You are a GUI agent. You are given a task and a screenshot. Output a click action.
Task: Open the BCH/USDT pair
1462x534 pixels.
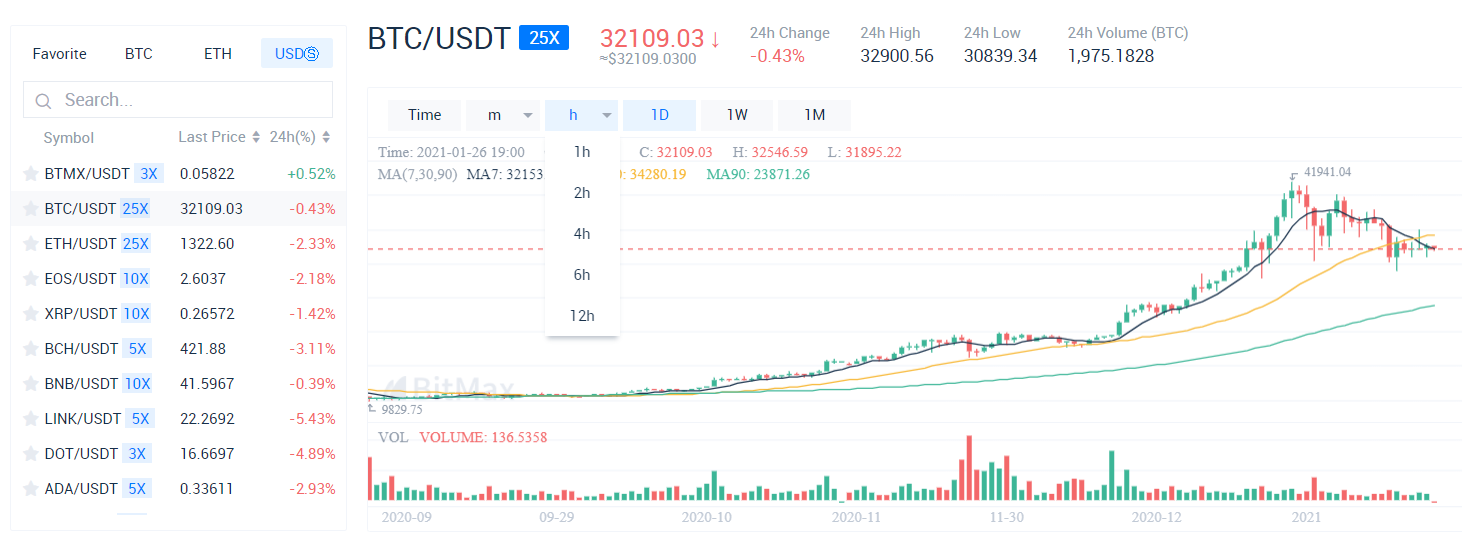coord(179,349)
